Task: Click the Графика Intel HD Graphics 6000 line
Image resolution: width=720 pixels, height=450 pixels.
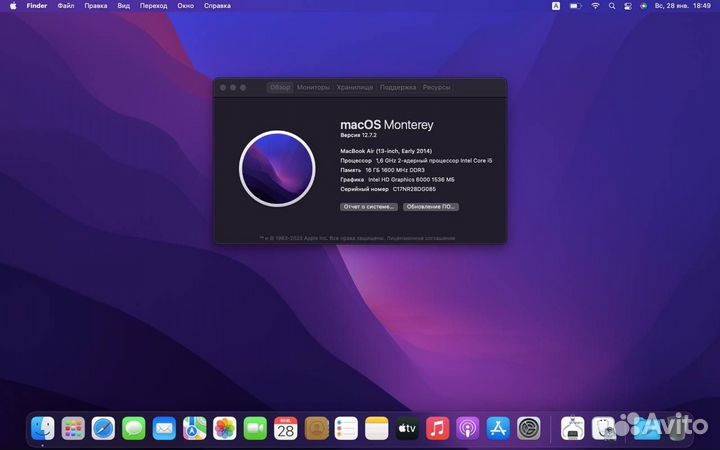Action: 397,180
